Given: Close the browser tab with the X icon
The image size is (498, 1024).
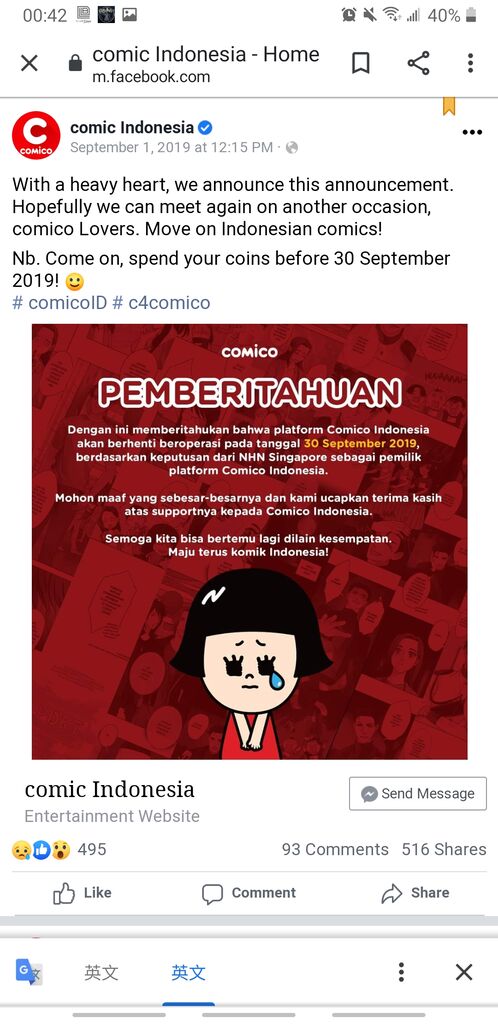Looking at the screenshot, I should pos(29,63).
